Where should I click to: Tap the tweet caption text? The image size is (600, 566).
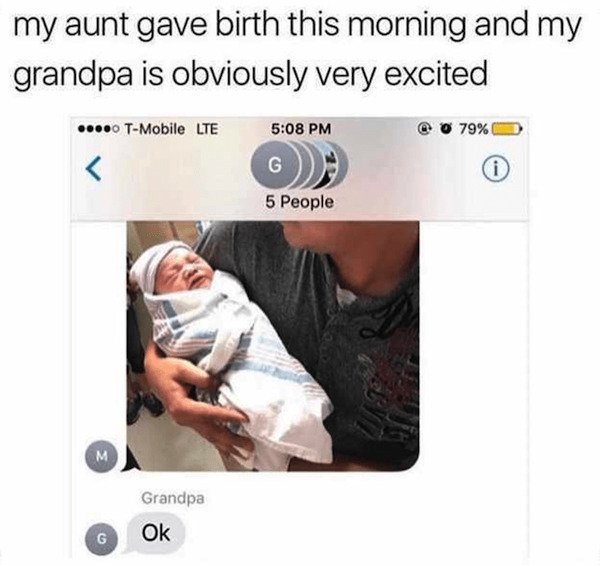[297, 49]
